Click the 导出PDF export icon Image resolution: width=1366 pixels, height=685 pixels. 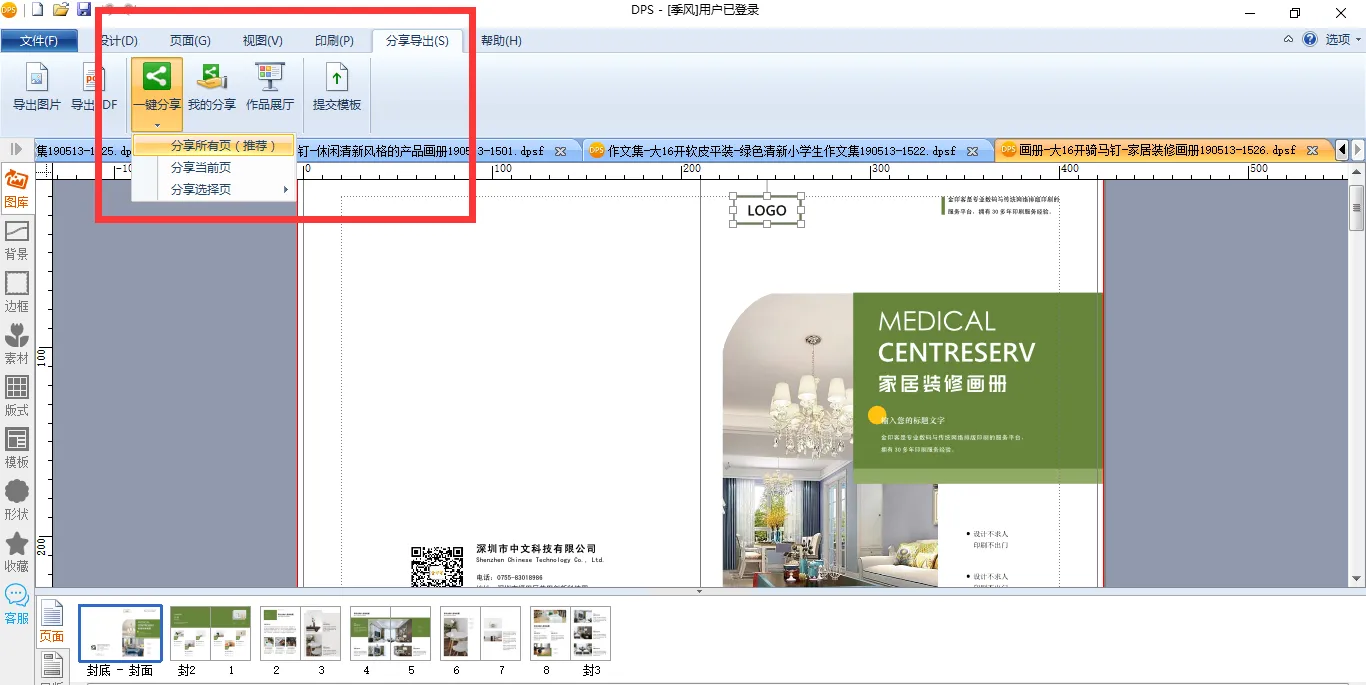[x=94, y=87]
